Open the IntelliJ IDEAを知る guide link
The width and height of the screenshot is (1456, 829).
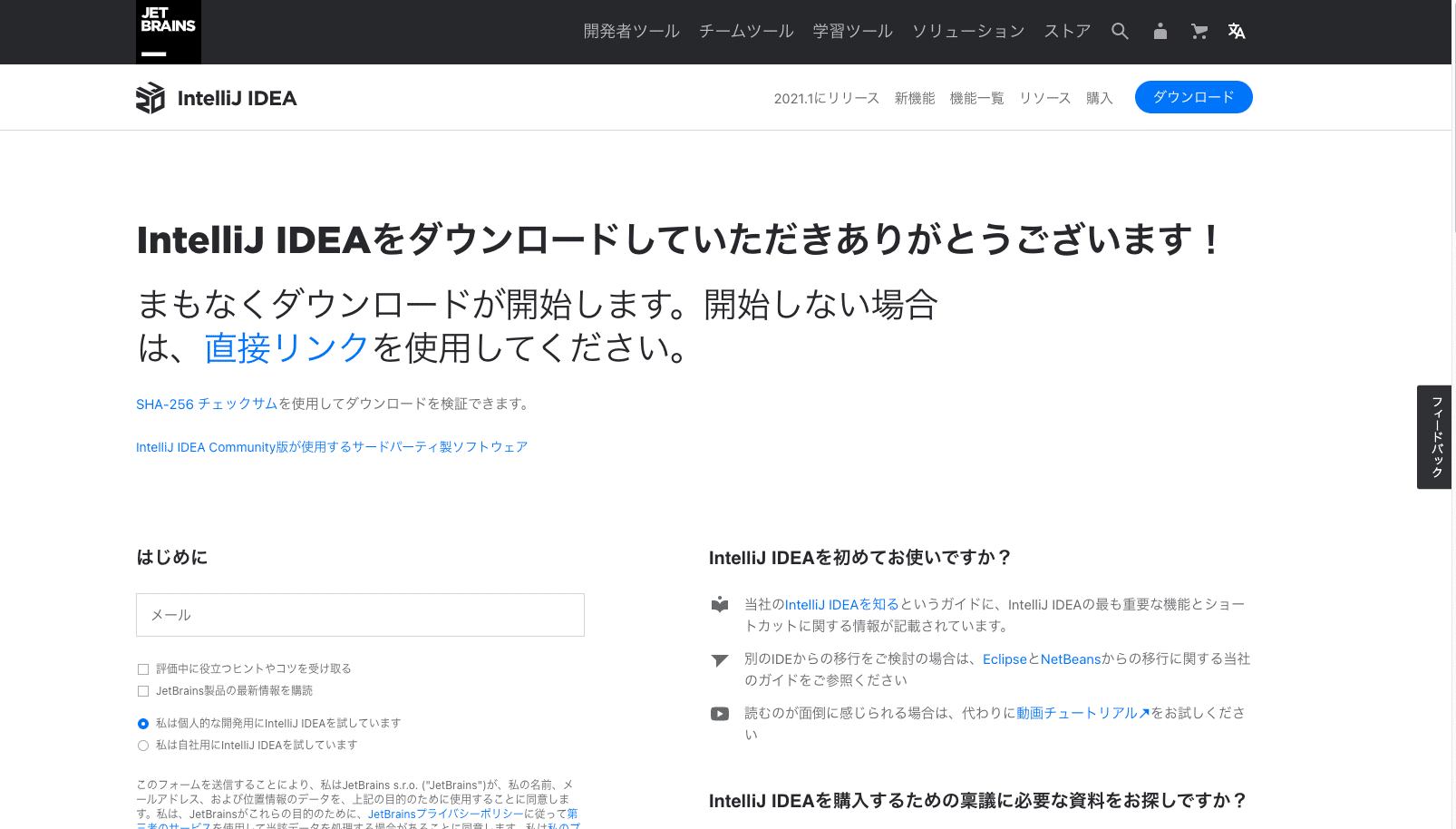tap(842, 605)
